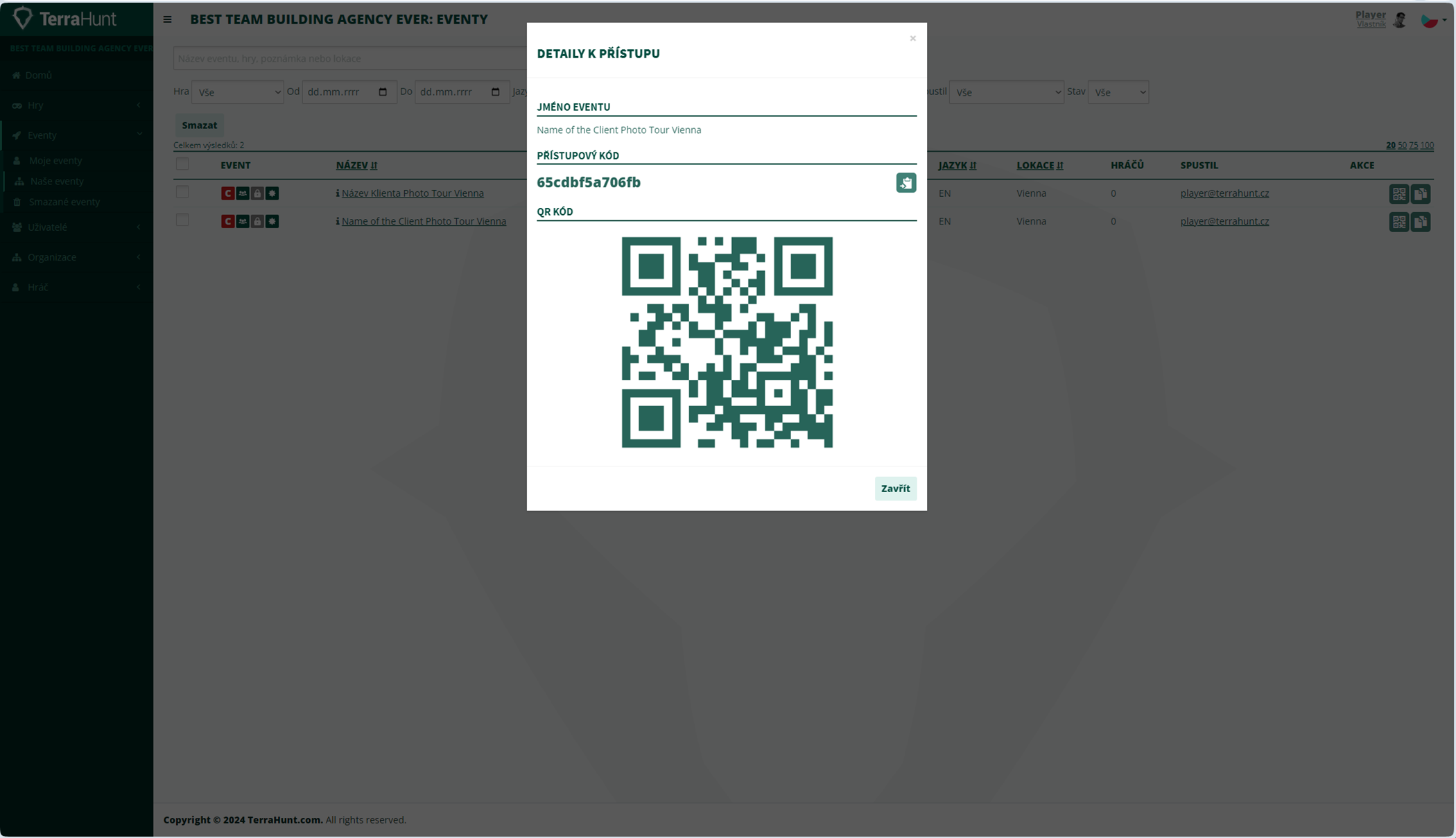Click gear icon in Název Klienta row

click(x=272, y=193)
